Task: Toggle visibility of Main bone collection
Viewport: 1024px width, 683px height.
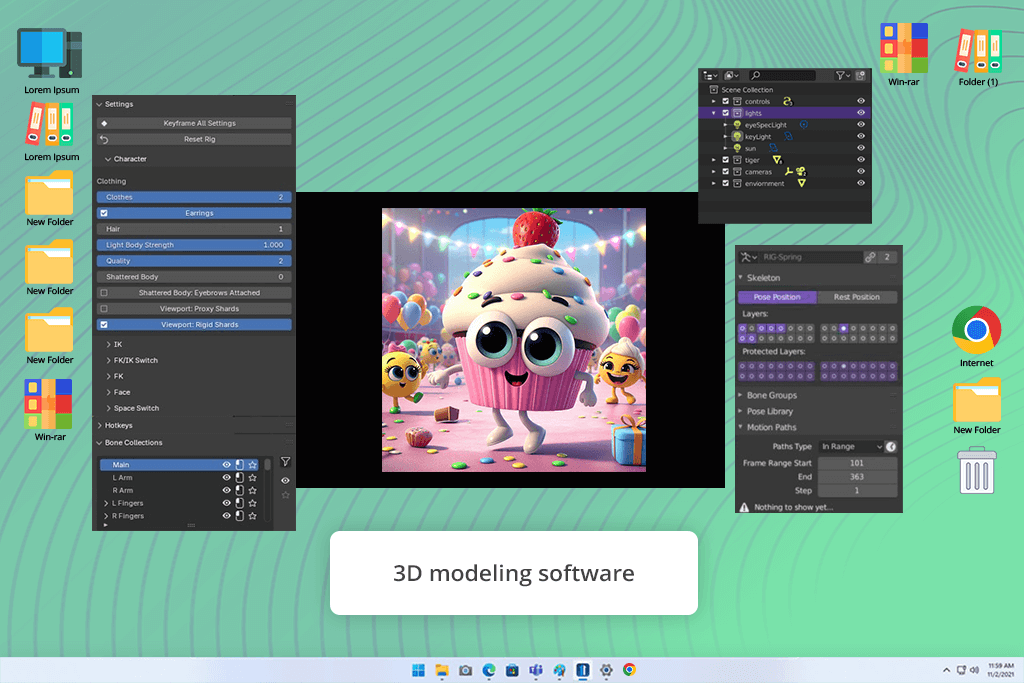Action: (227, 465)
